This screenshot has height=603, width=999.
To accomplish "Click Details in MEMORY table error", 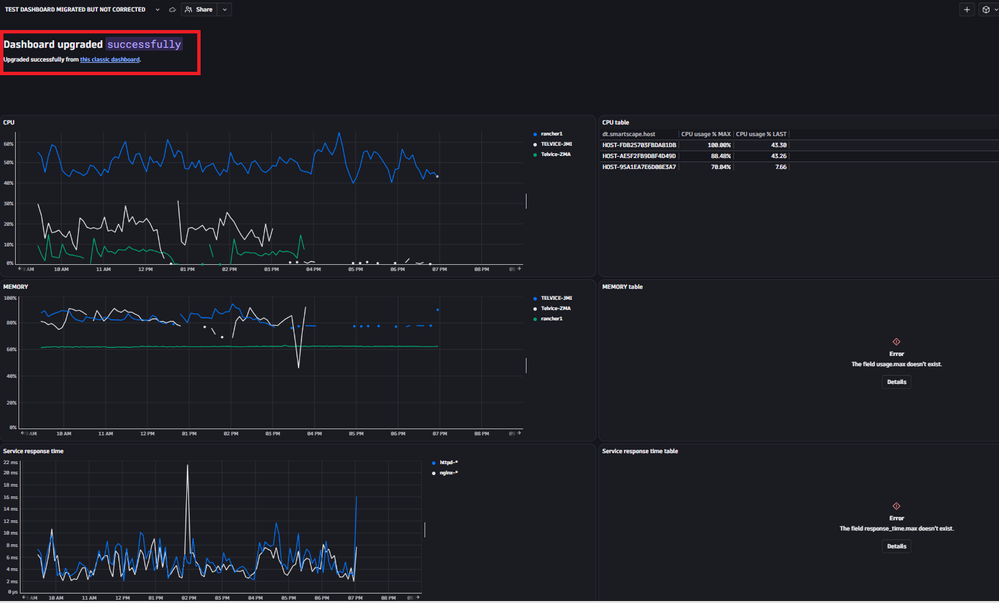I will tap(896, 382).
